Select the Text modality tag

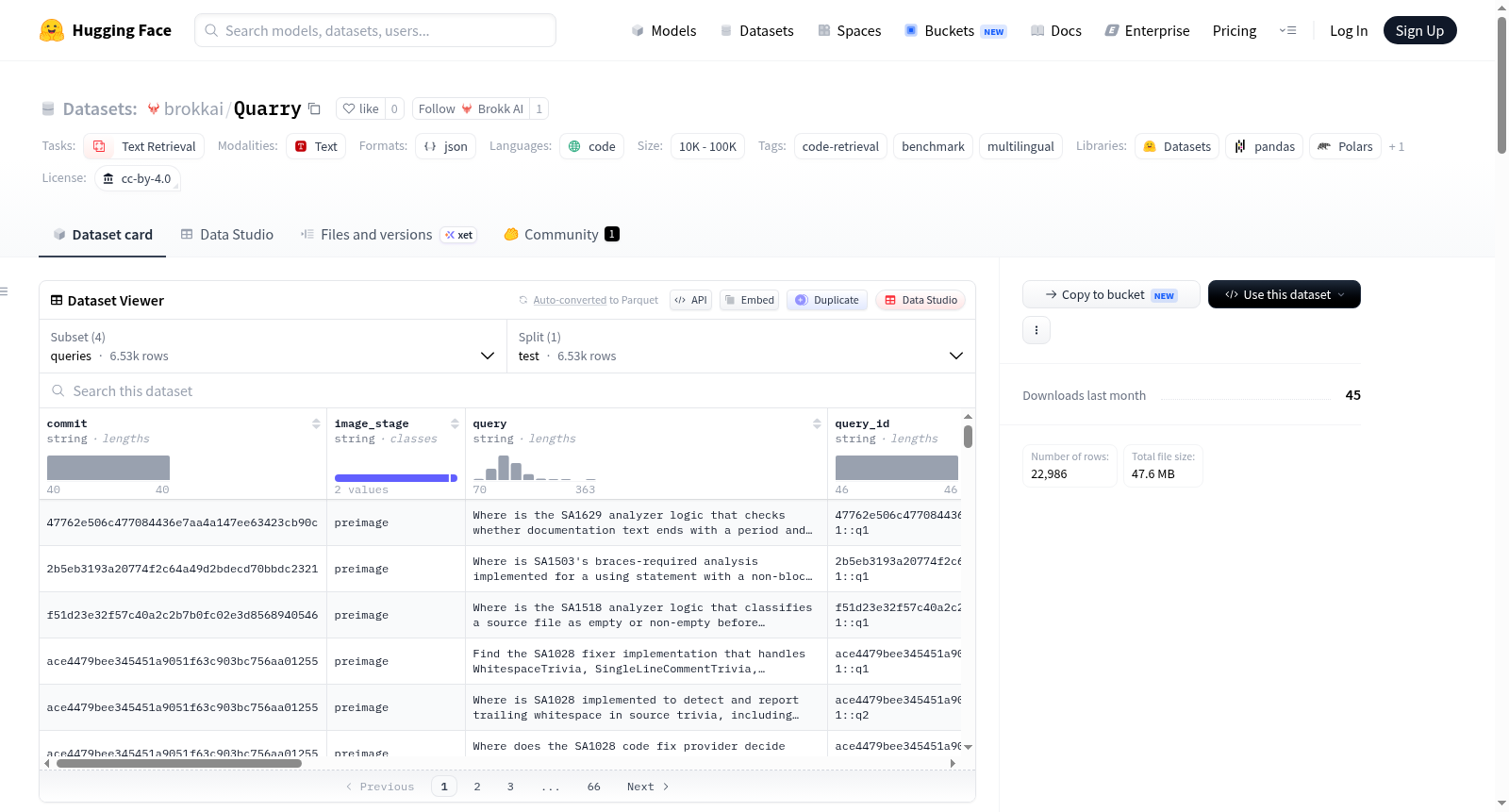click(316, 146)
